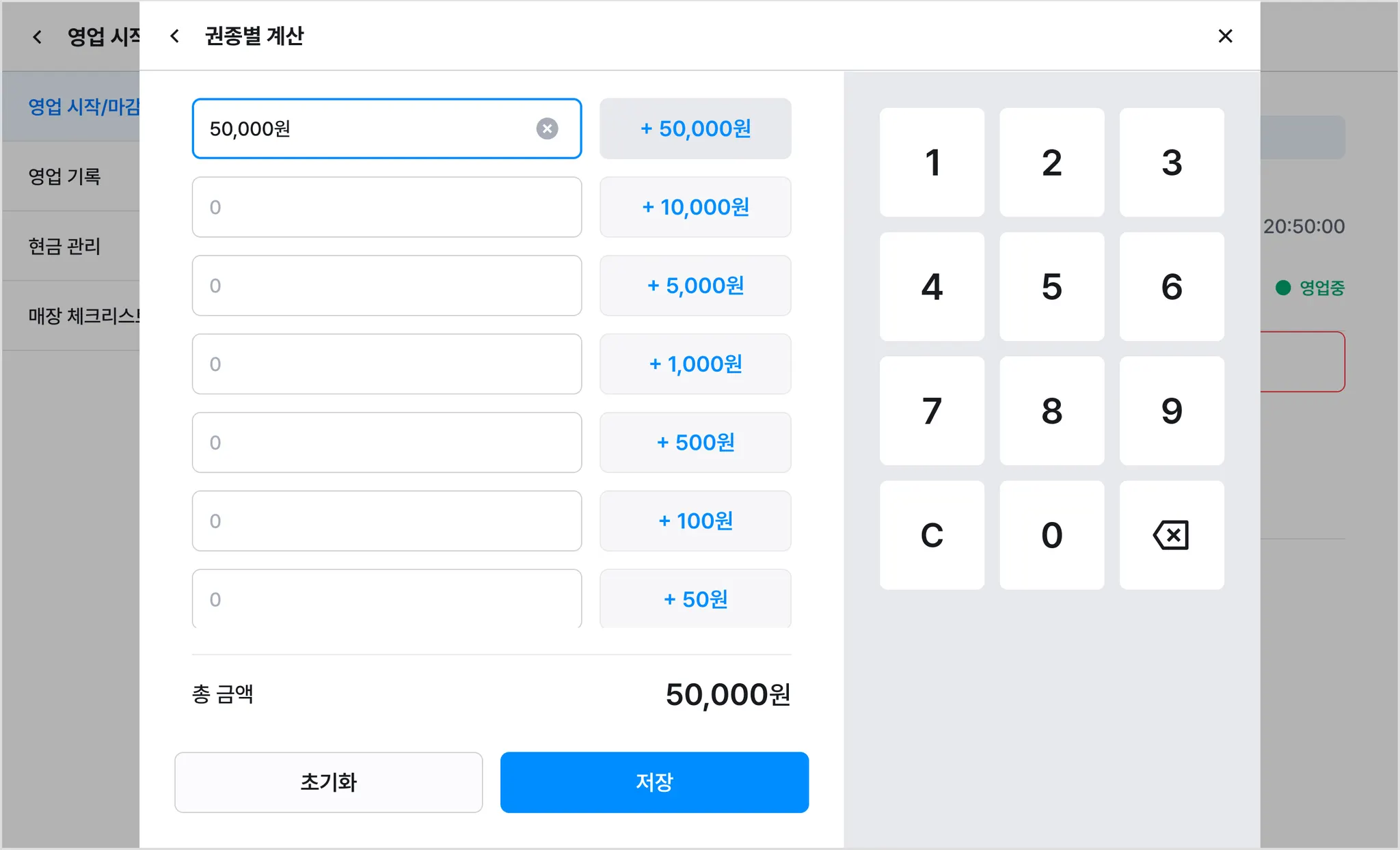Viewport: 1400px width, 850px height.
Task: Add a 50,000원 bill
Action: click(695, 128)
